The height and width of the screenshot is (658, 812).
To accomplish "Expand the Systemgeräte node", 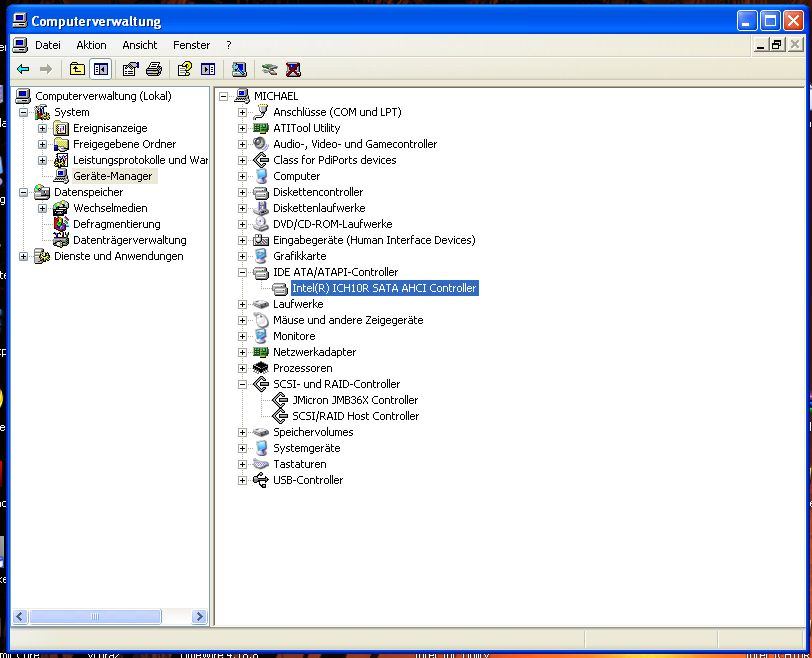I will click(242, 448).
